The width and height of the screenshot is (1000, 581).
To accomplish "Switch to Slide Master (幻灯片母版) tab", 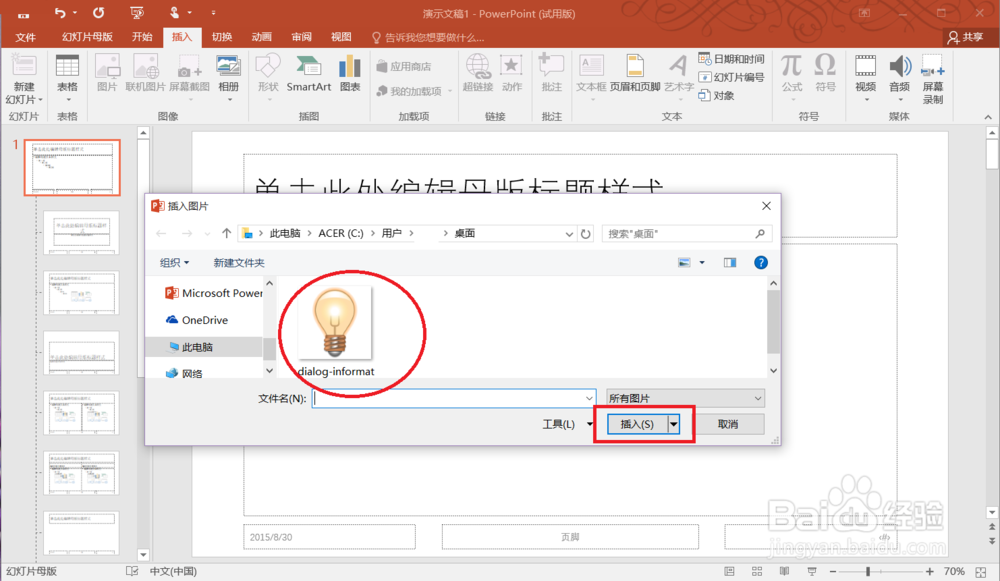I will (87, 37).
